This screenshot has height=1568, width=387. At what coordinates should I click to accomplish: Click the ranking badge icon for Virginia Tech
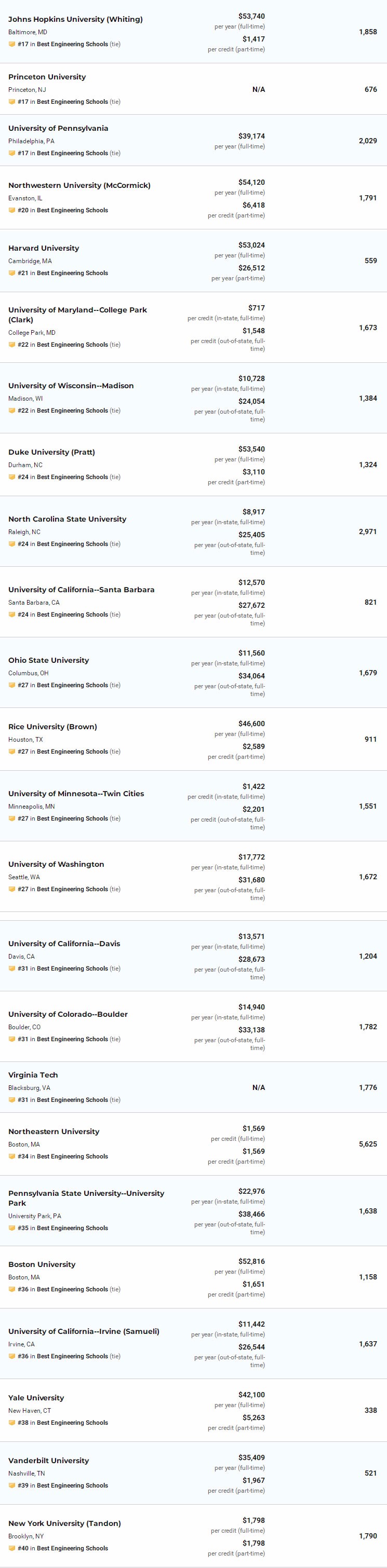[11, 1100]
